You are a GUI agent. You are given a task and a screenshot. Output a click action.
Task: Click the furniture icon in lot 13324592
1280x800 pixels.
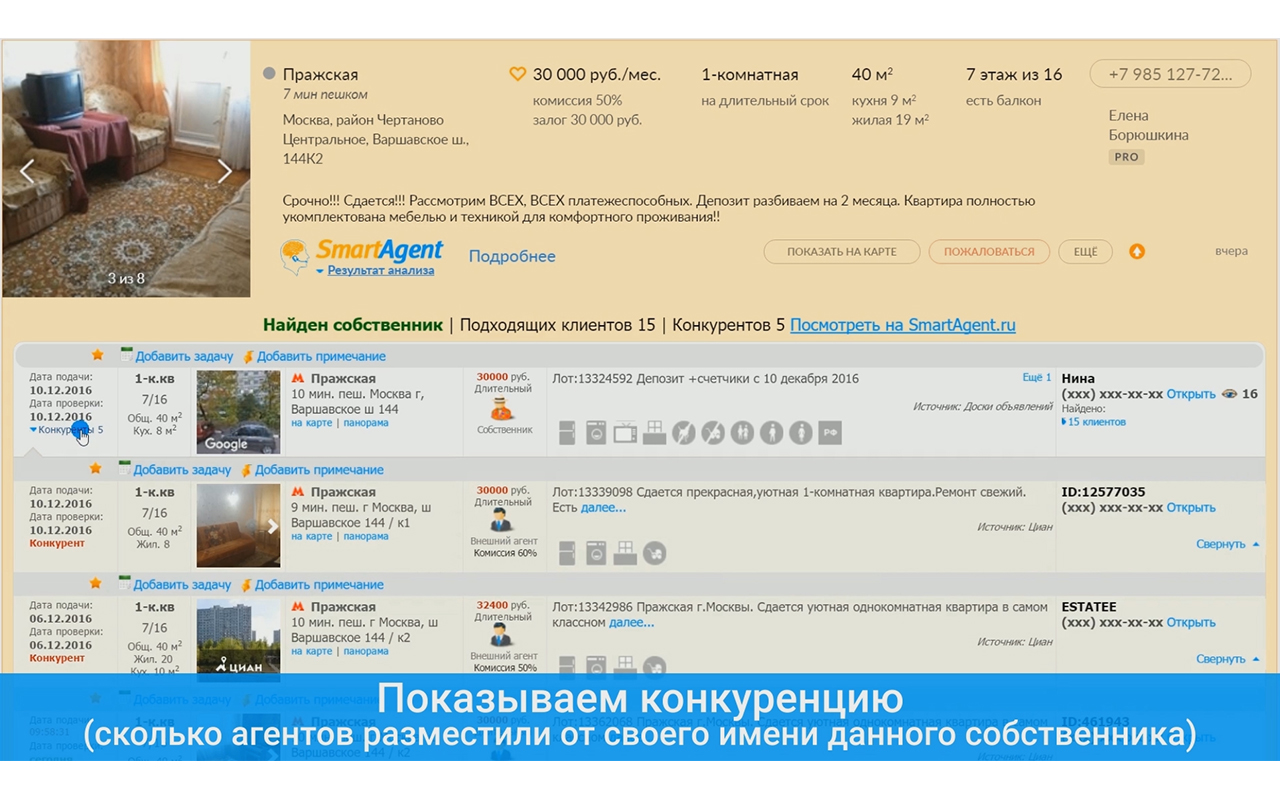click(654, 433)
